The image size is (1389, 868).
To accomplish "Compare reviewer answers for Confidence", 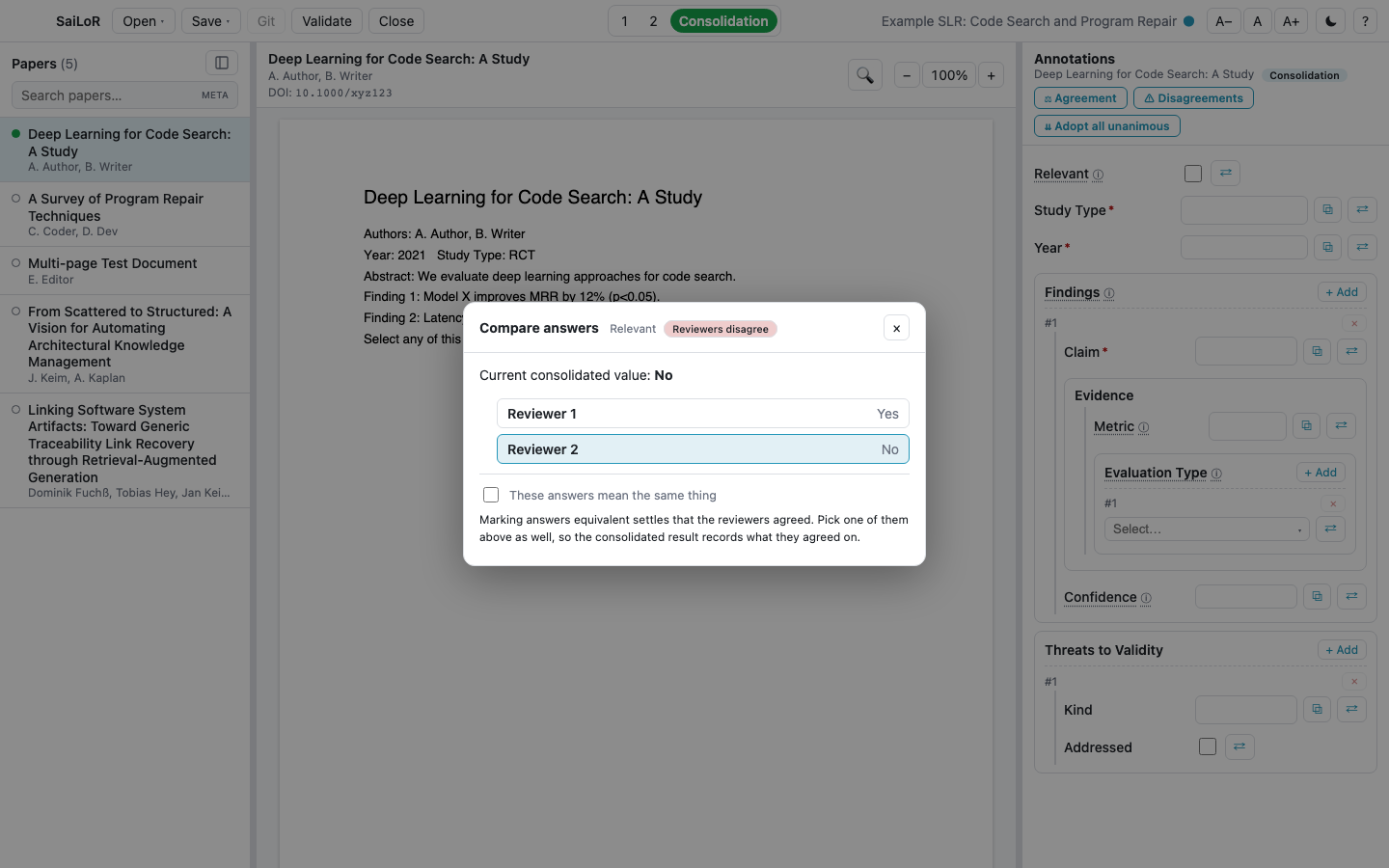I will (1351, 596).
